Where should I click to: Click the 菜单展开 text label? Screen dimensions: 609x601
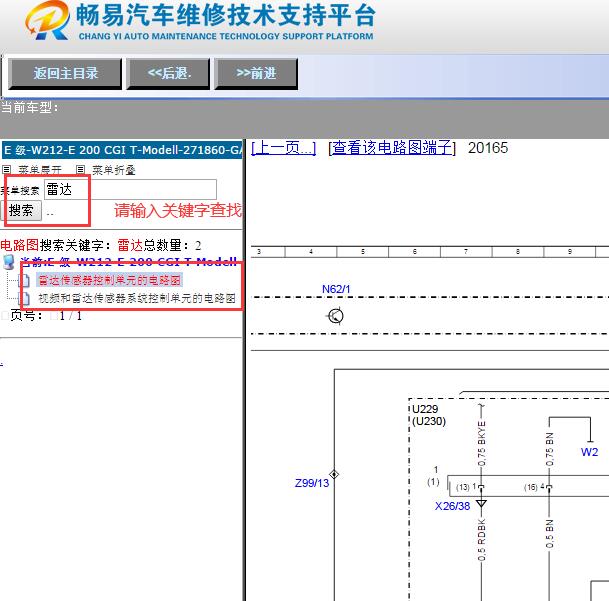(40, 170)
